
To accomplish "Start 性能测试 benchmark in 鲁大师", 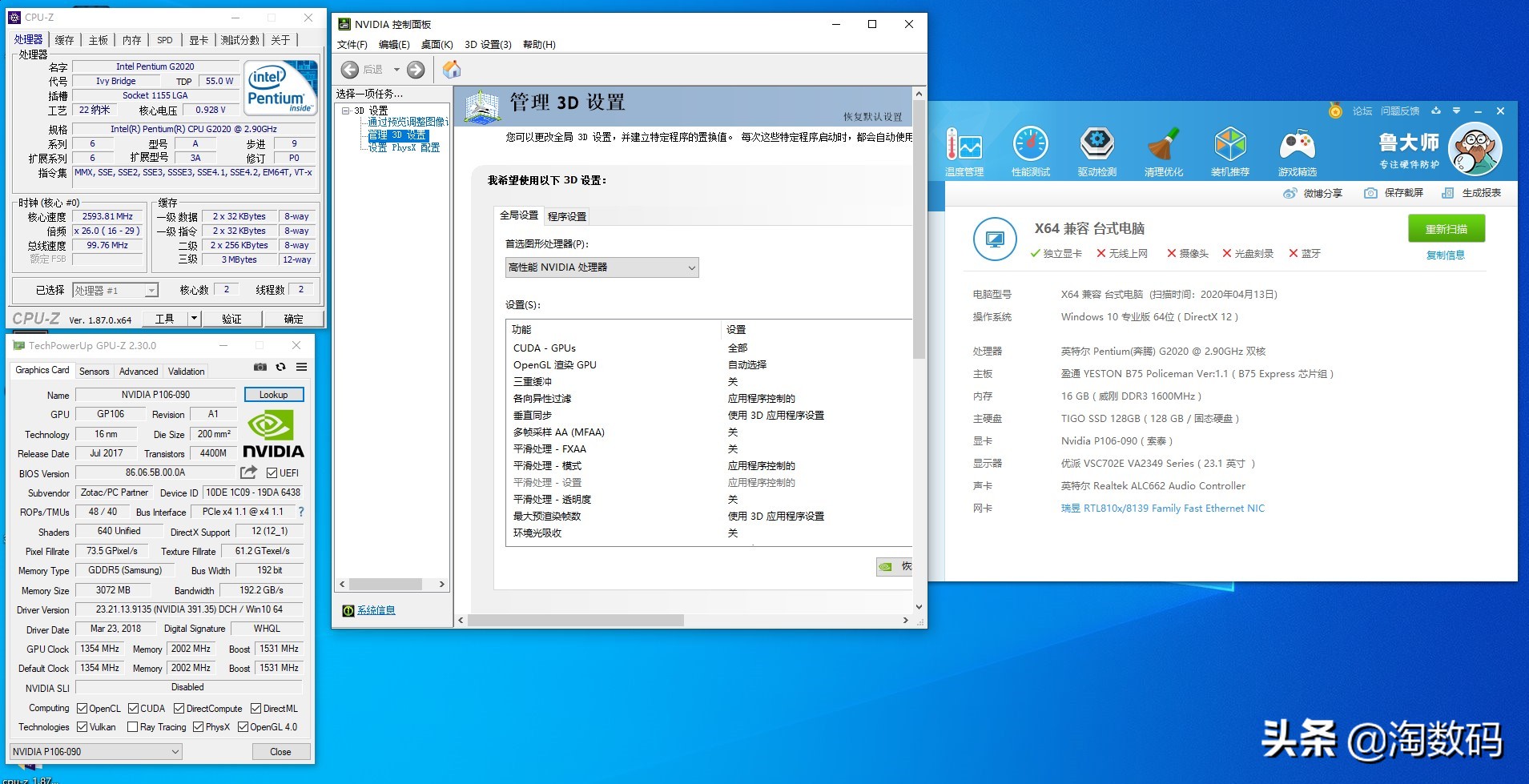I will click(x=1031, y=149).
